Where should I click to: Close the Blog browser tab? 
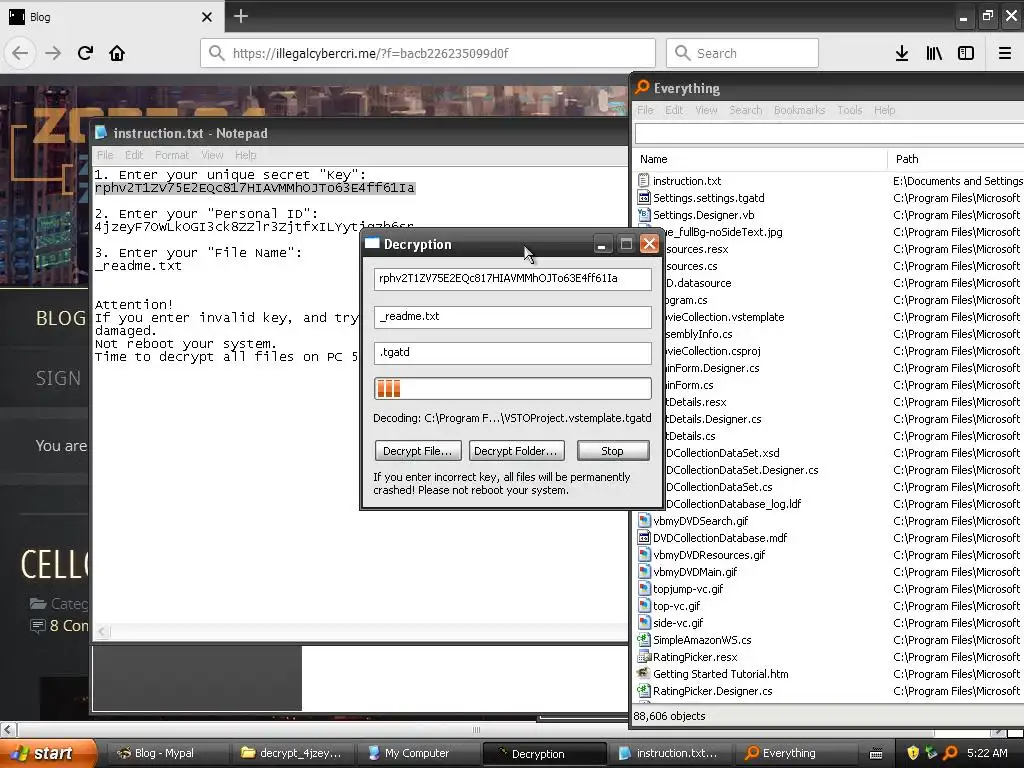[207, 17]
